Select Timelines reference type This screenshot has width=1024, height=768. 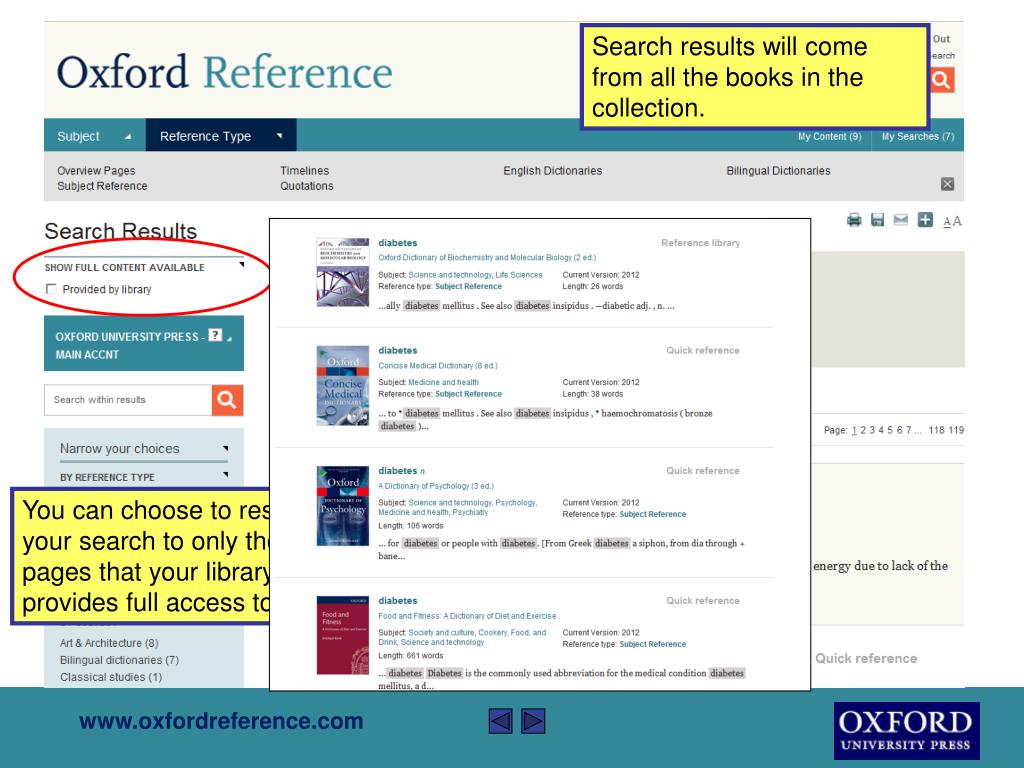point(304,170)
